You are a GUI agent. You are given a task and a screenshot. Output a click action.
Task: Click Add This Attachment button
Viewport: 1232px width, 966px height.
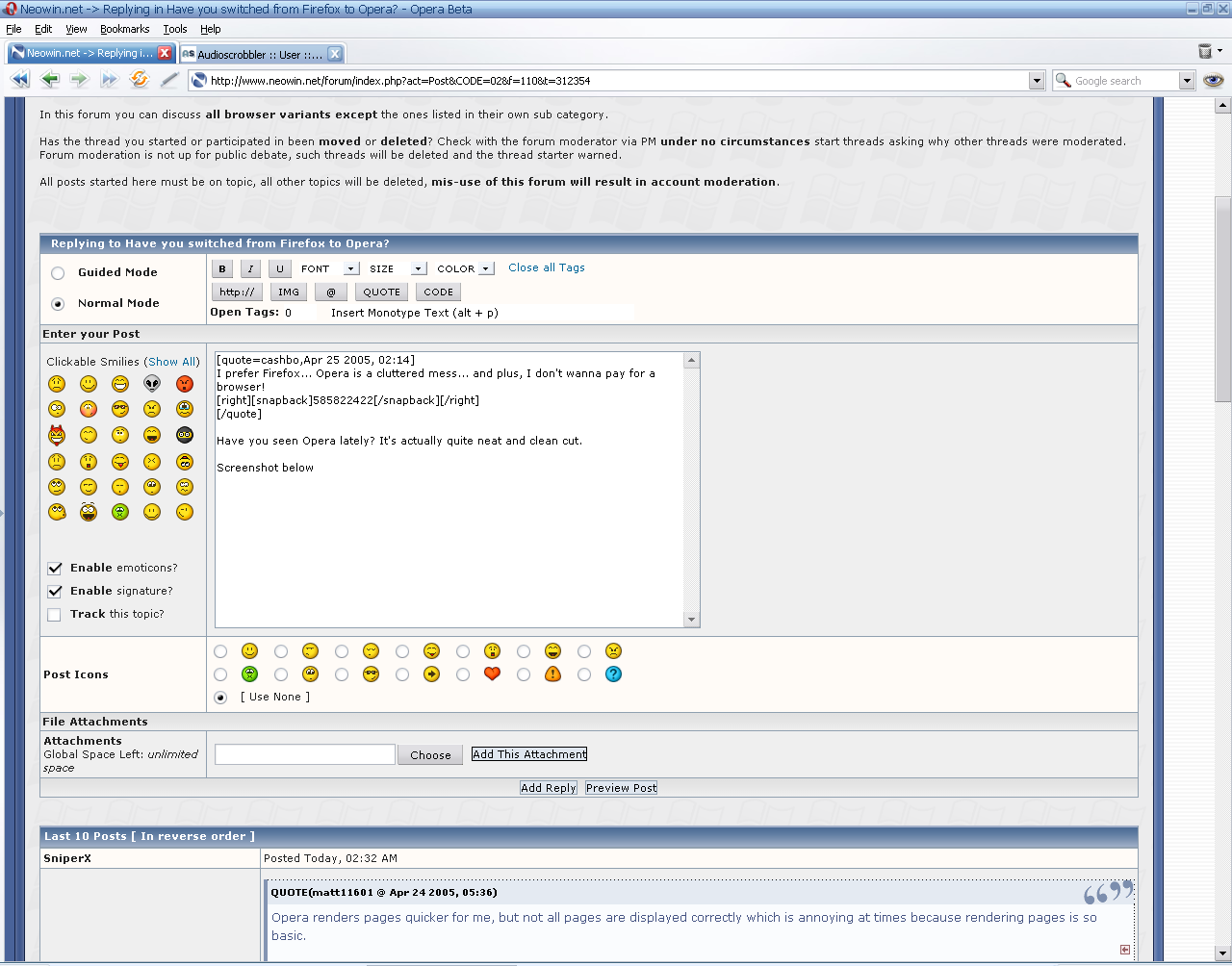click(x=529, y=754)
